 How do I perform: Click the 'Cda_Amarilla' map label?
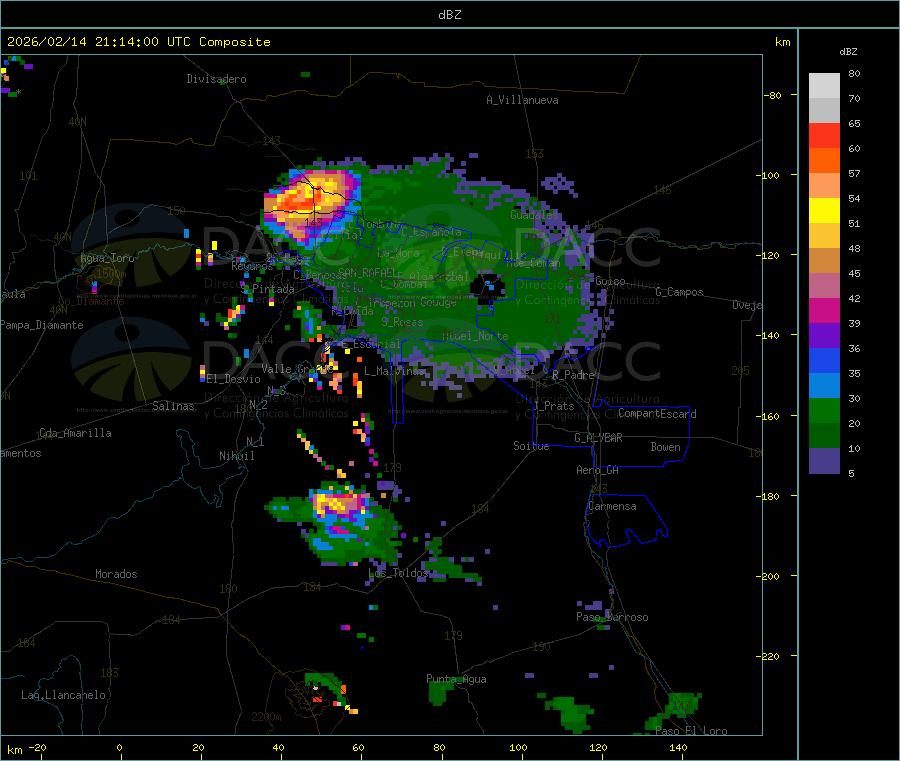(x=75, y=433)
